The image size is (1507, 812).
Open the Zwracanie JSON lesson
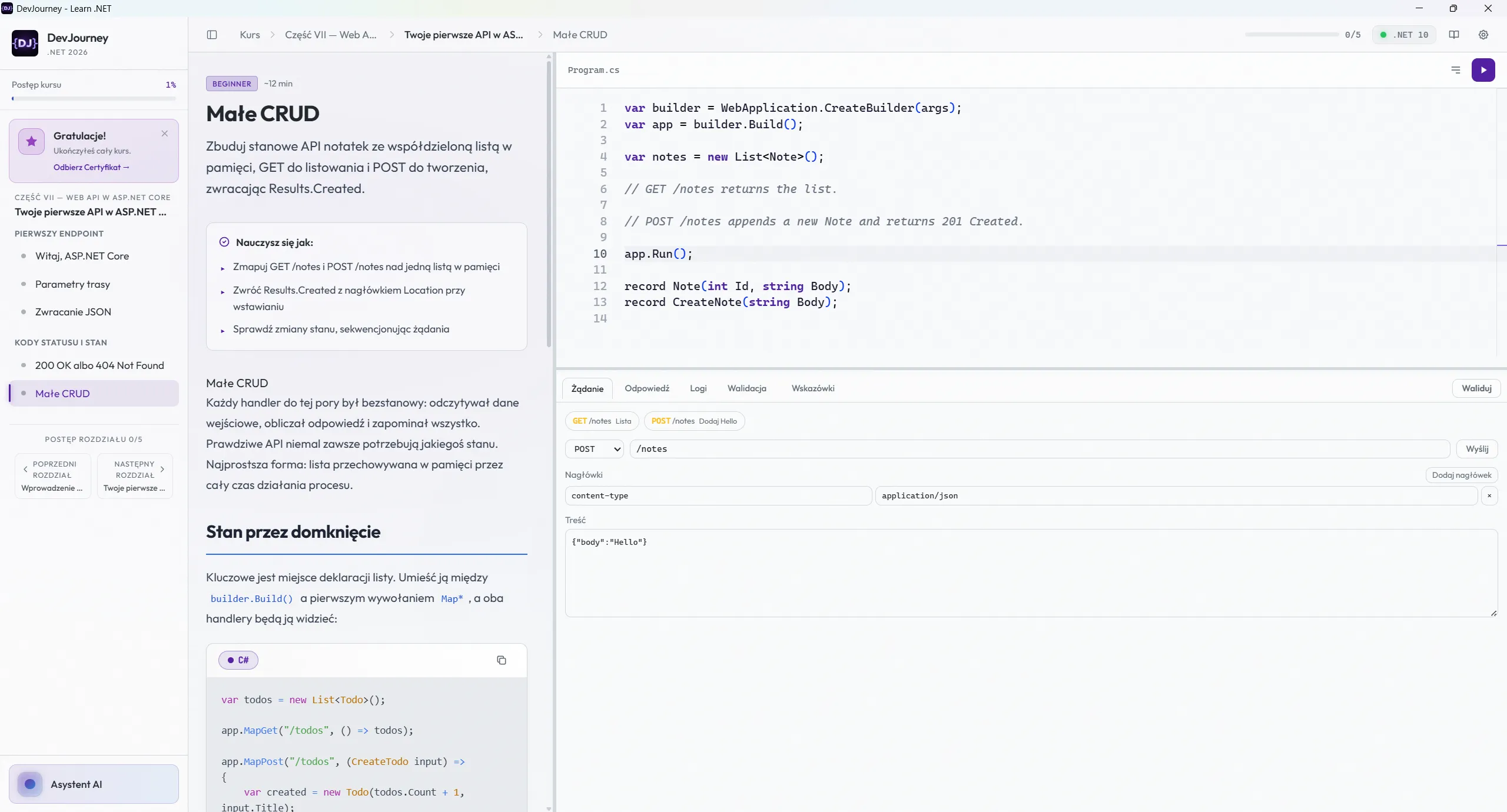click(73, 312)
